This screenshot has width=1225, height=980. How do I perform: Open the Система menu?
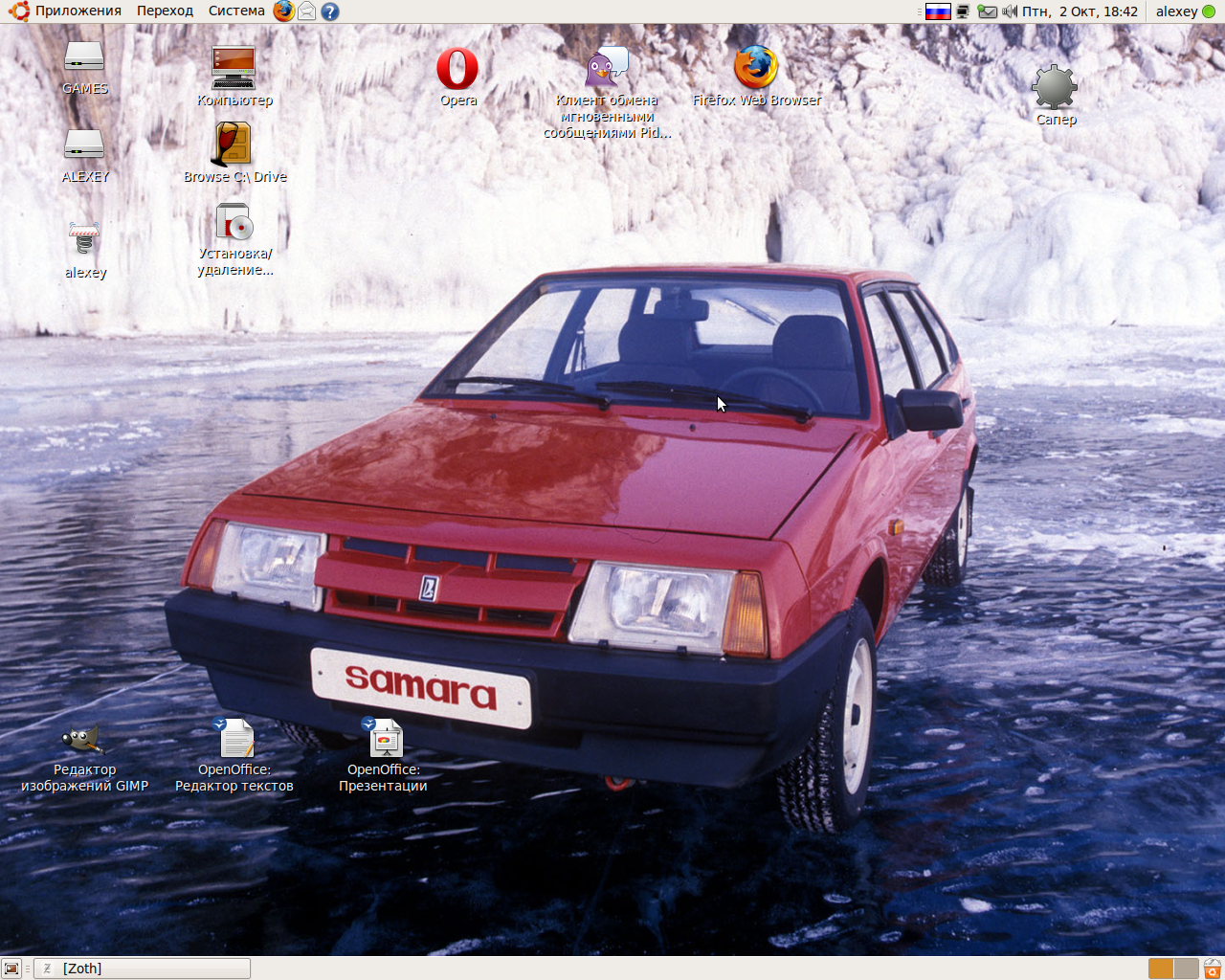click(236, 11)
